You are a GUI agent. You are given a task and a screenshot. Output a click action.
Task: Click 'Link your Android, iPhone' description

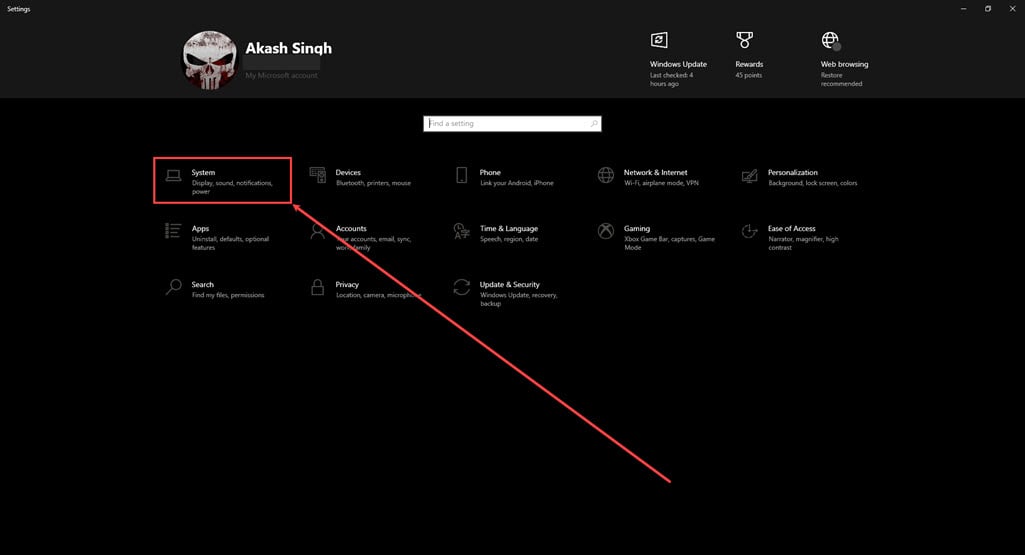[x=516, y=183]
